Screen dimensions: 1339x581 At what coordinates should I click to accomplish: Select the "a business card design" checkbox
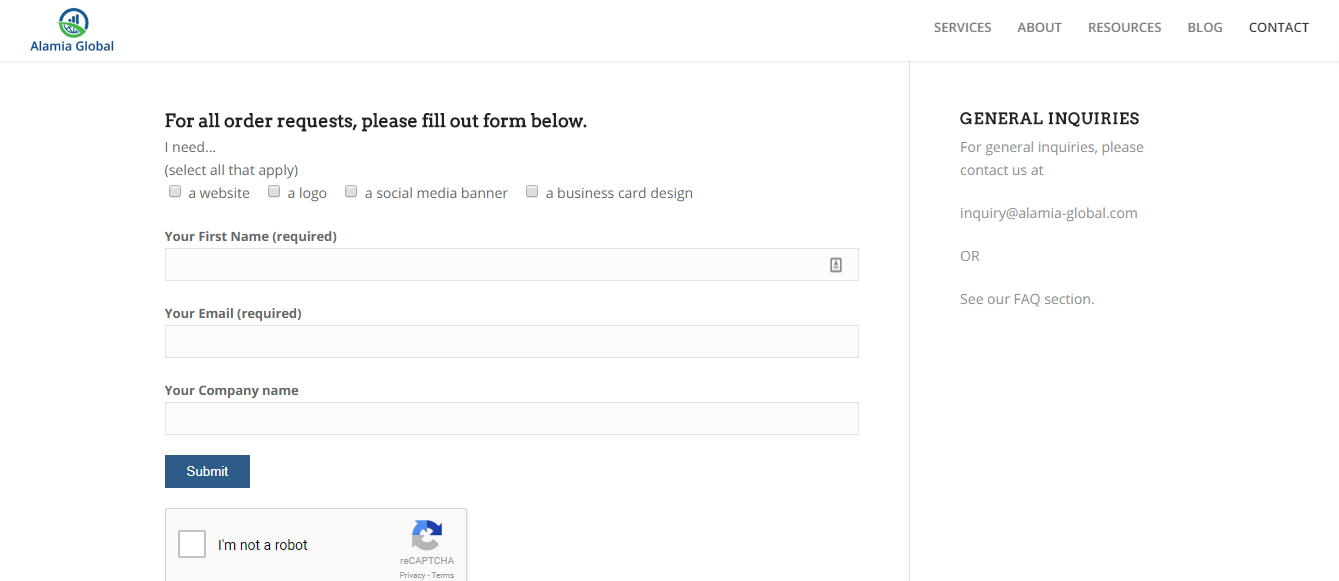[x=532, y=191]
